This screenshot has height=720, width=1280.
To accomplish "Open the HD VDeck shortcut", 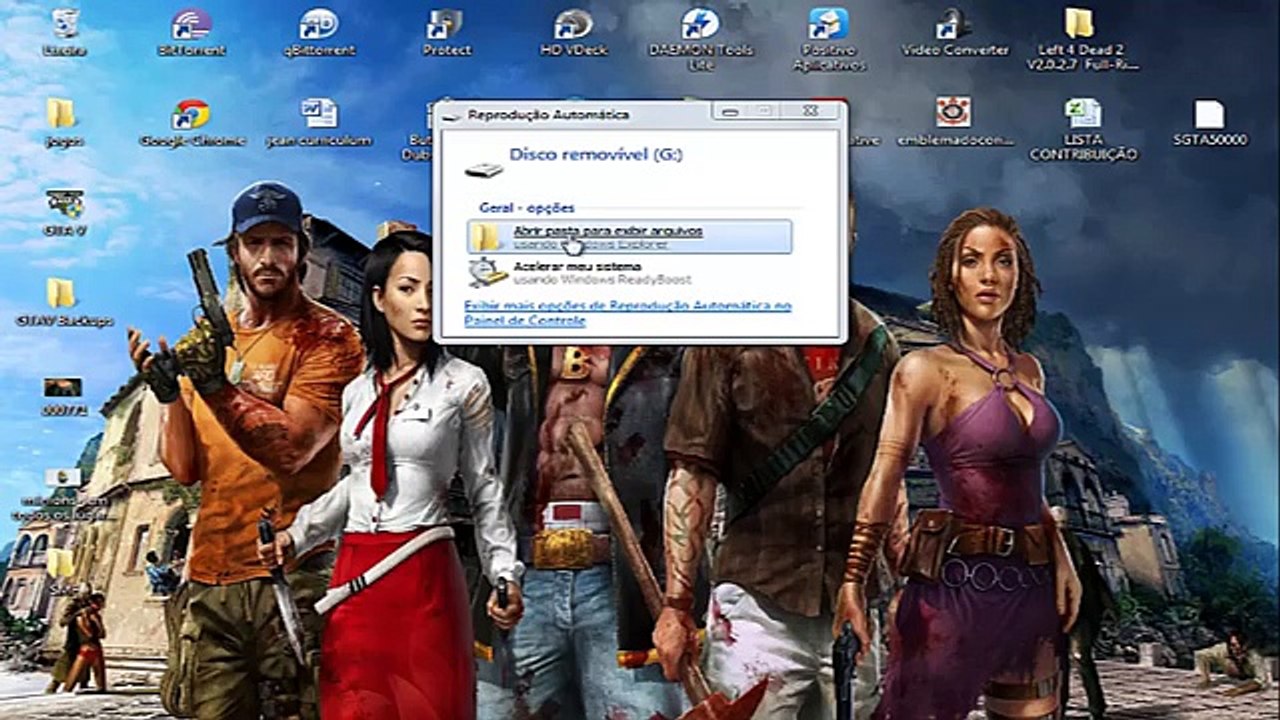I will [573, 31].
